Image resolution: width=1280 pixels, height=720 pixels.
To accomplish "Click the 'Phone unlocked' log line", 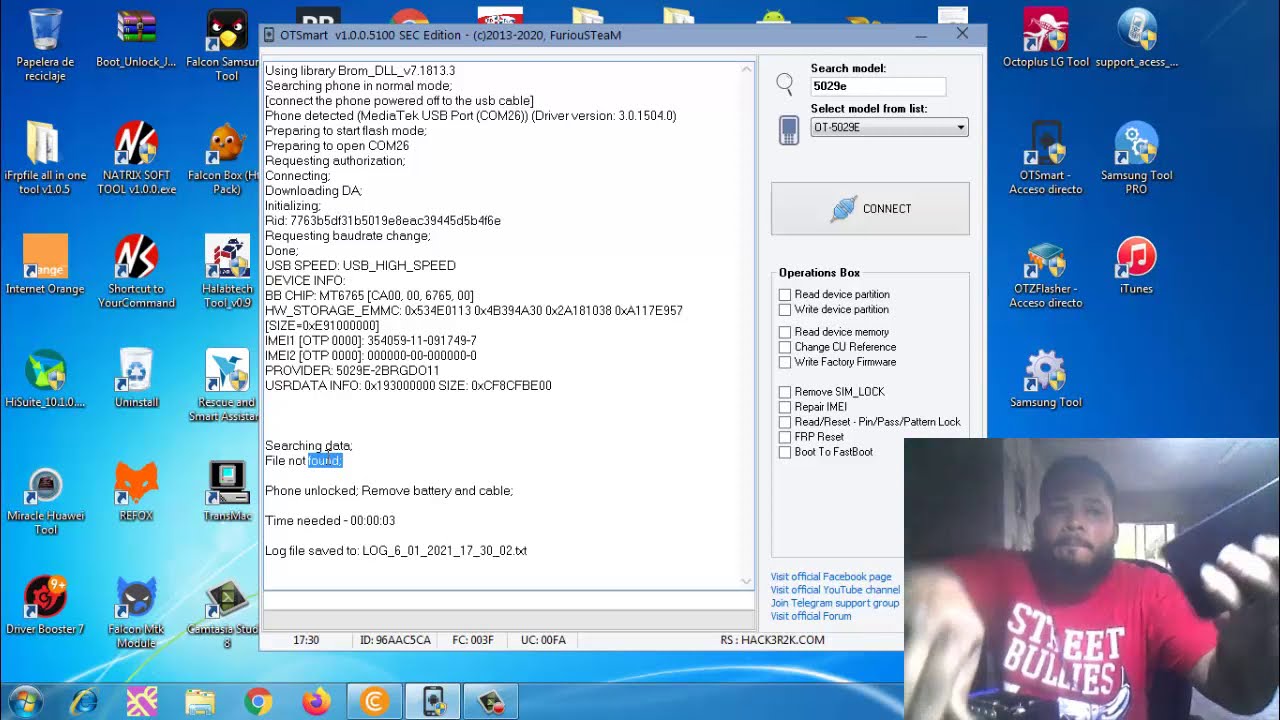I will pos(389,491).
